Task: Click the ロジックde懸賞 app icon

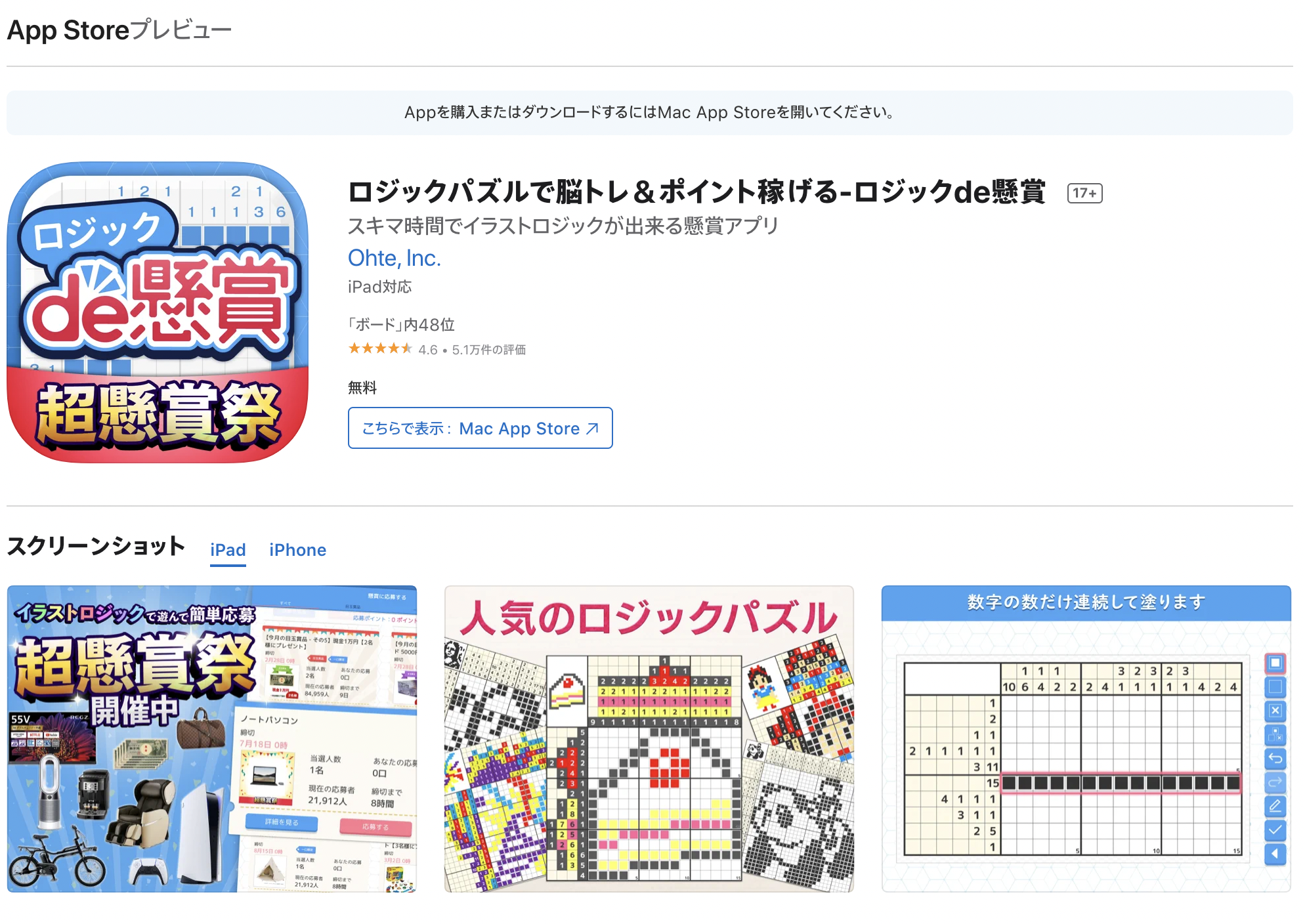Action: coord(158,312)
